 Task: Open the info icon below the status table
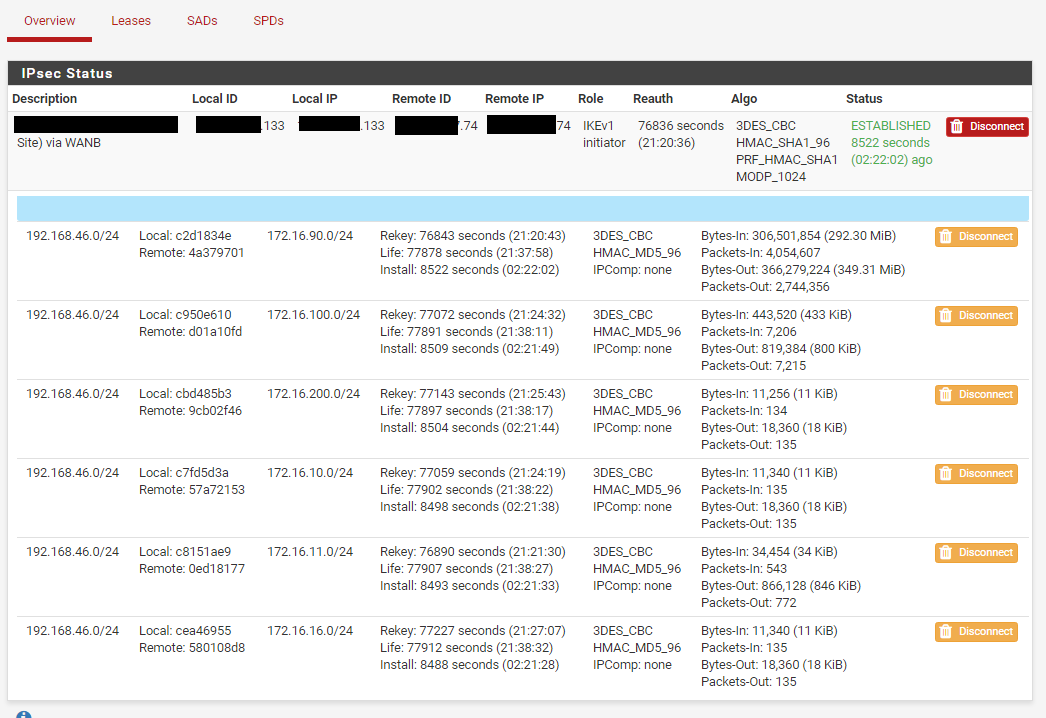point(23,713)
